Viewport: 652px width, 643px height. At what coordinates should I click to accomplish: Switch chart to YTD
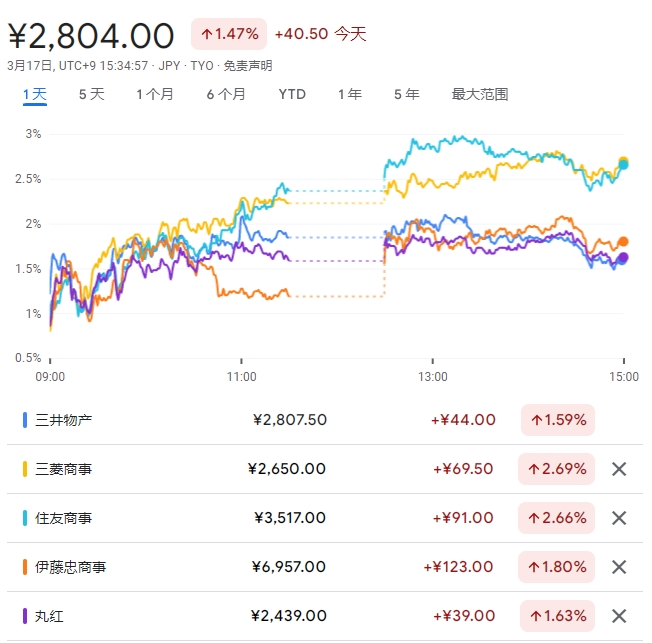pyautogui.click(x=292, y=95)
